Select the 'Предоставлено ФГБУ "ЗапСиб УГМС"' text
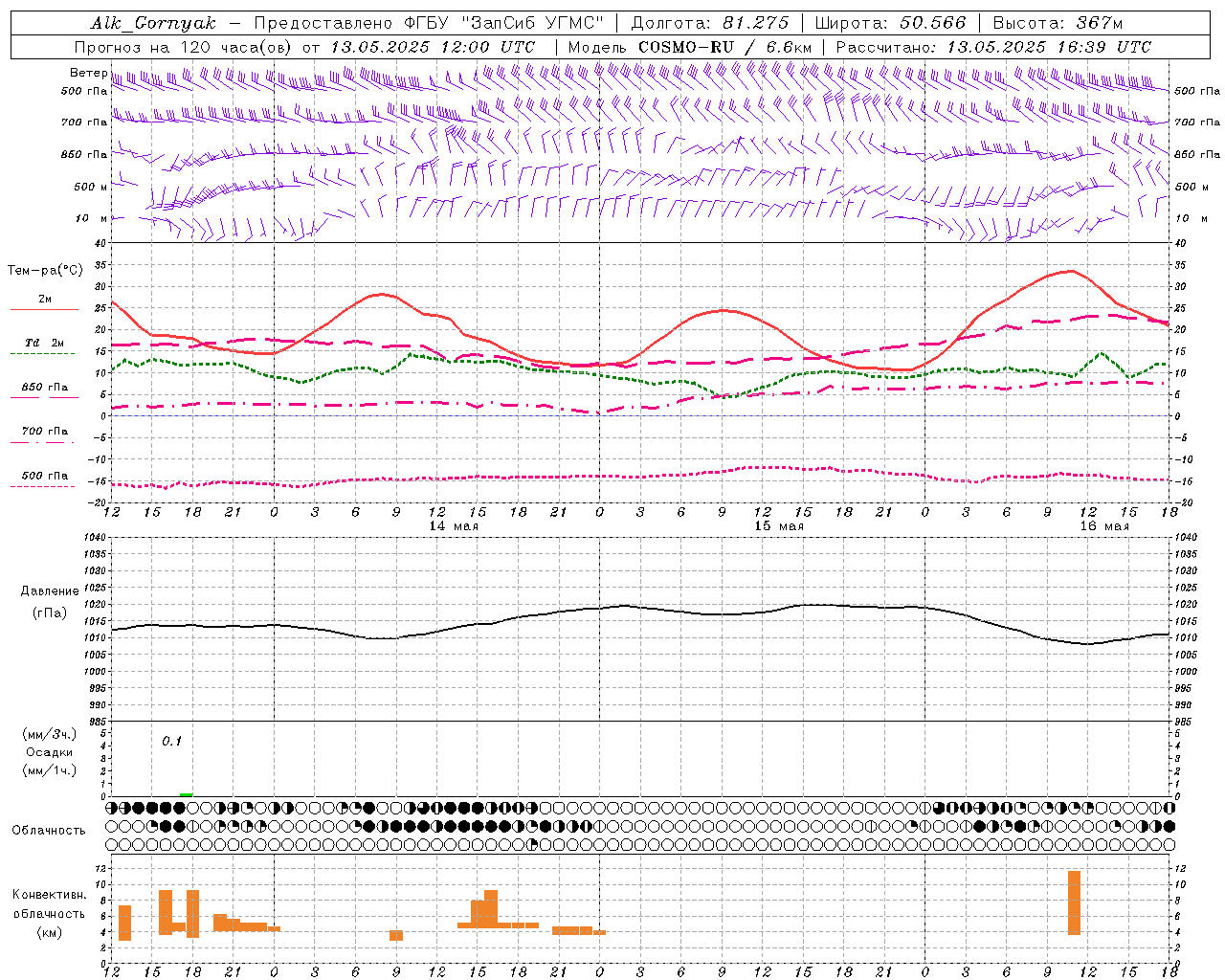The image size is (1225, 980). coord(429,23)
